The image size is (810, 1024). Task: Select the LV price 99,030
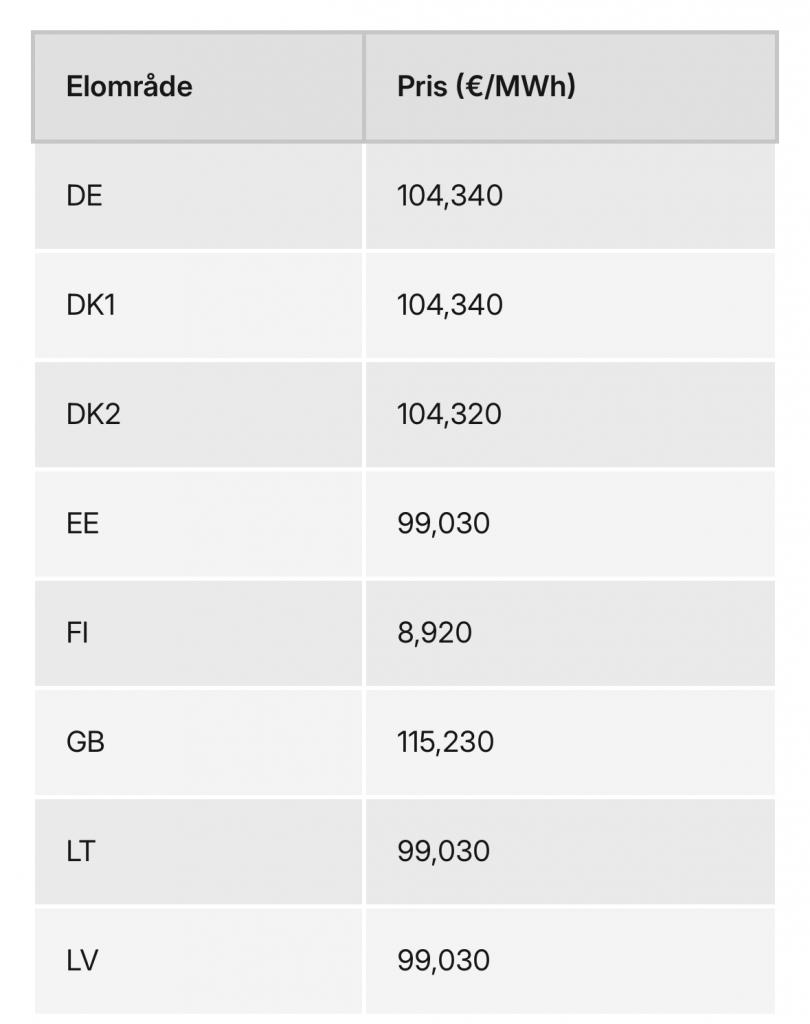click(444, 961)
